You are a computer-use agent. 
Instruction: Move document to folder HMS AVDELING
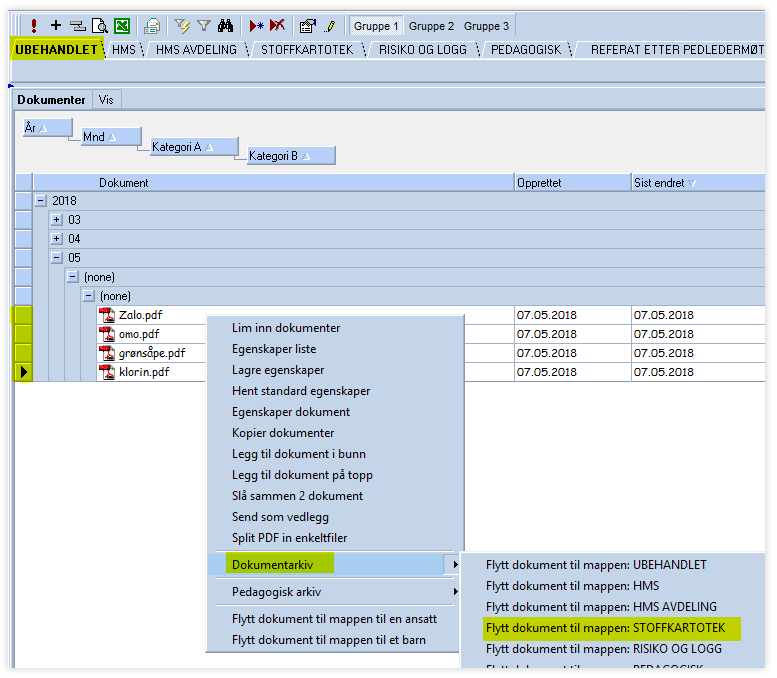[x=601, y=607]
